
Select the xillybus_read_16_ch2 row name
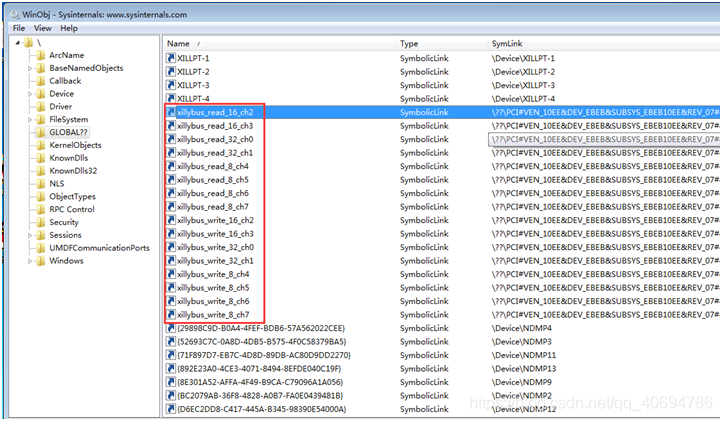point(215,112)
